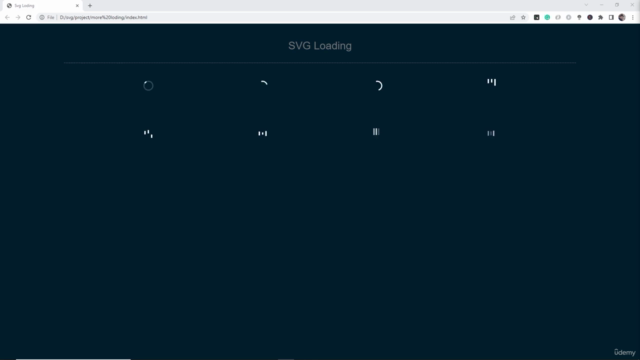Click the SVG Loading heading
This screenshot has width=640, height=360.
coord(320,46)
